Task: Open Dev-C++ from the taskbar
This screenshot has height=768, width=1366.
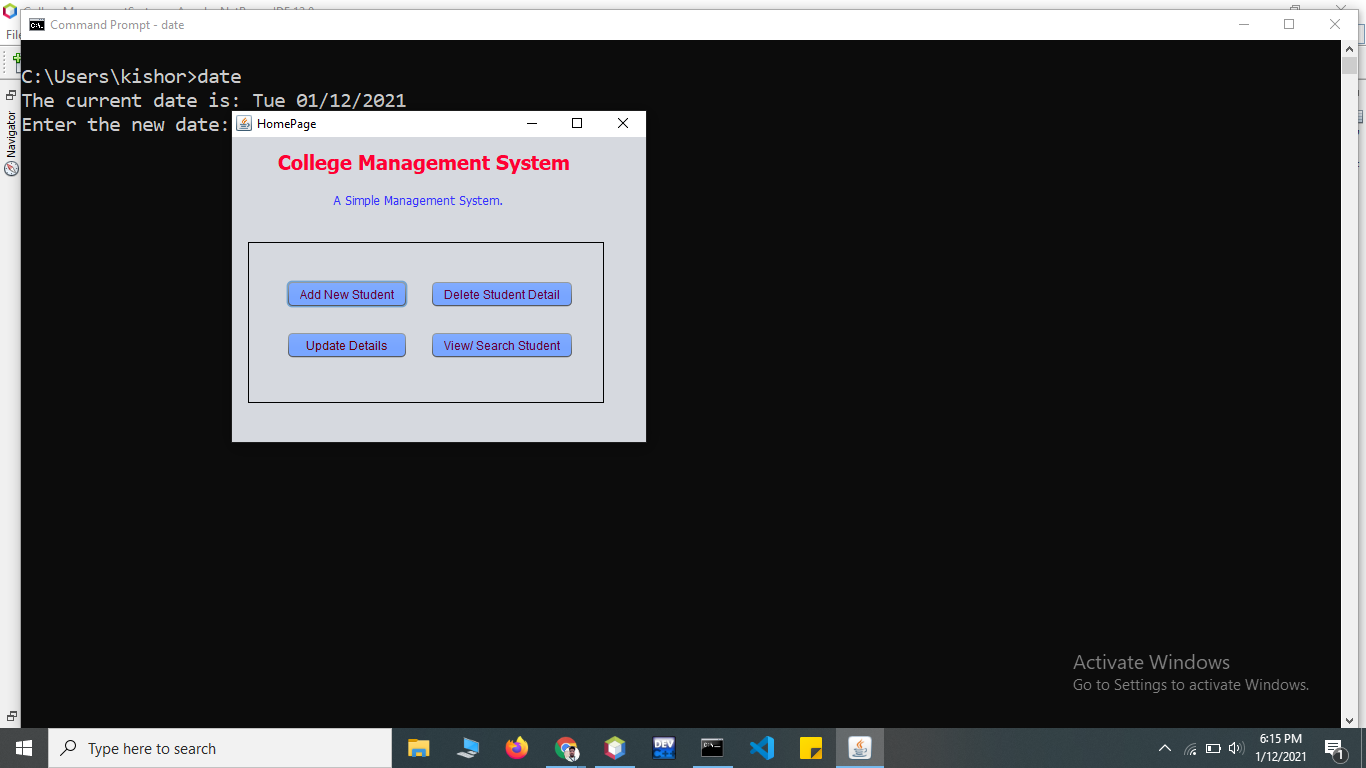Action: 664,748
